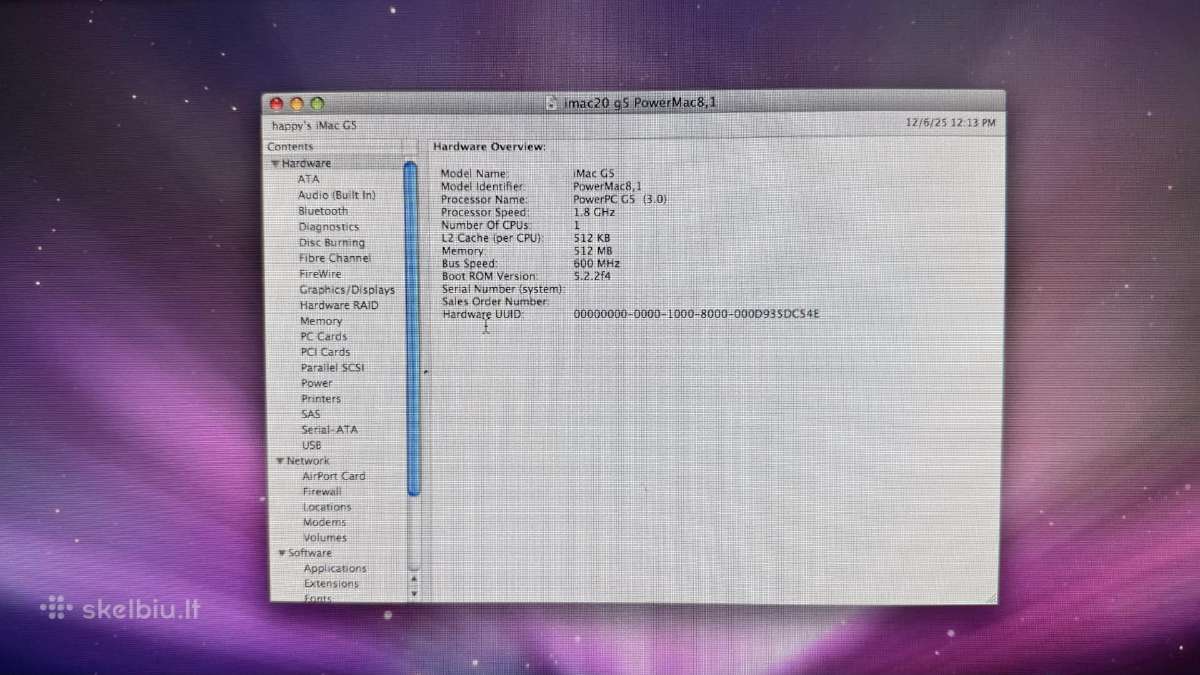Select Diagnostics in the sidebar

329,227
